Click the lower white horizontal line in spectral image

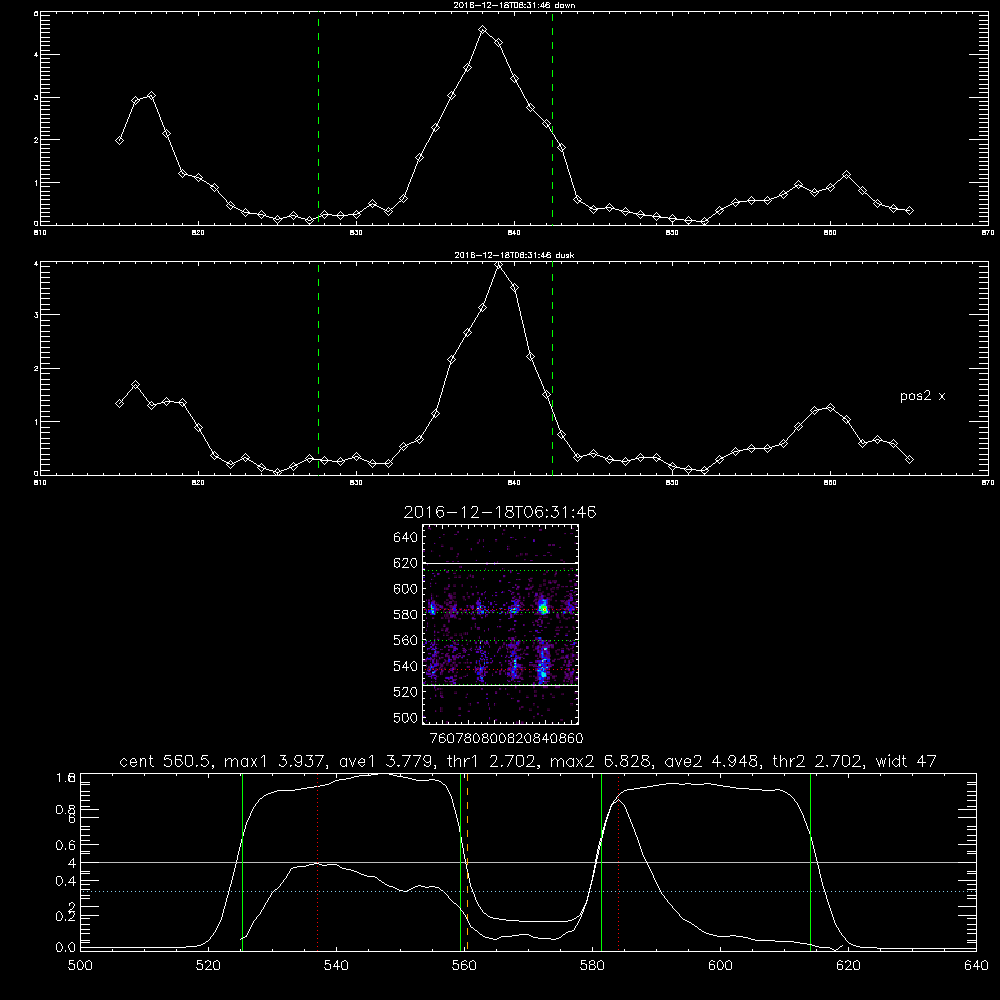(501, 685)
